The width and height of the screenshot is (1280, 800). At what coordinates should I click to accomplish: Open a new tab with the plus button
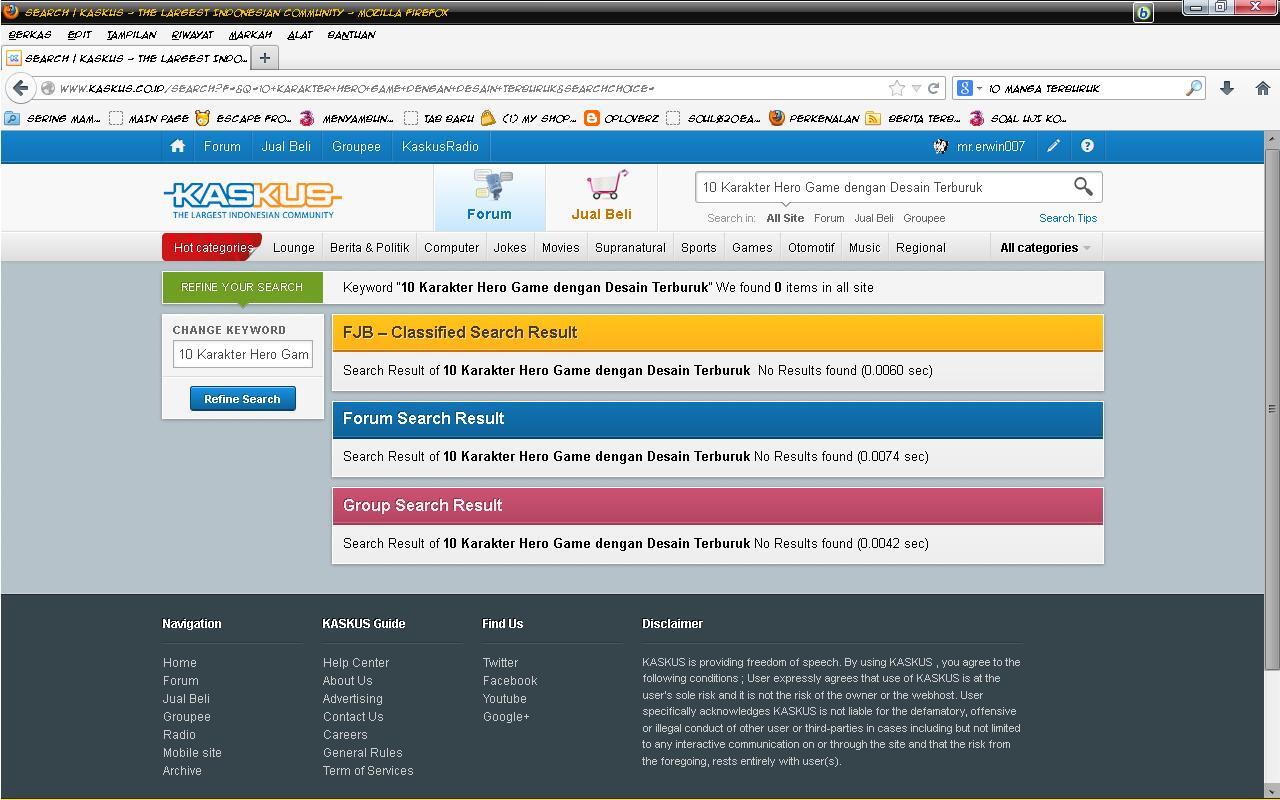pos(264,58)
